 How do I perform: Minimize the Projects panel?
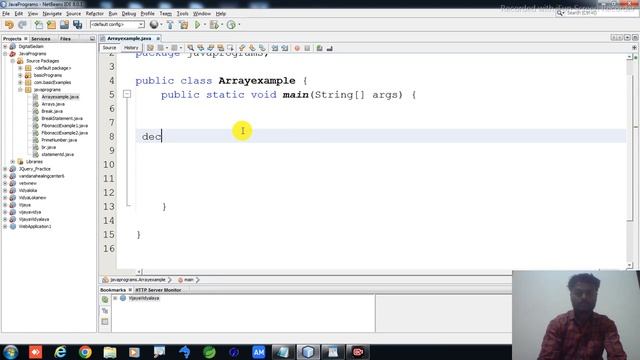pos(92,39)
